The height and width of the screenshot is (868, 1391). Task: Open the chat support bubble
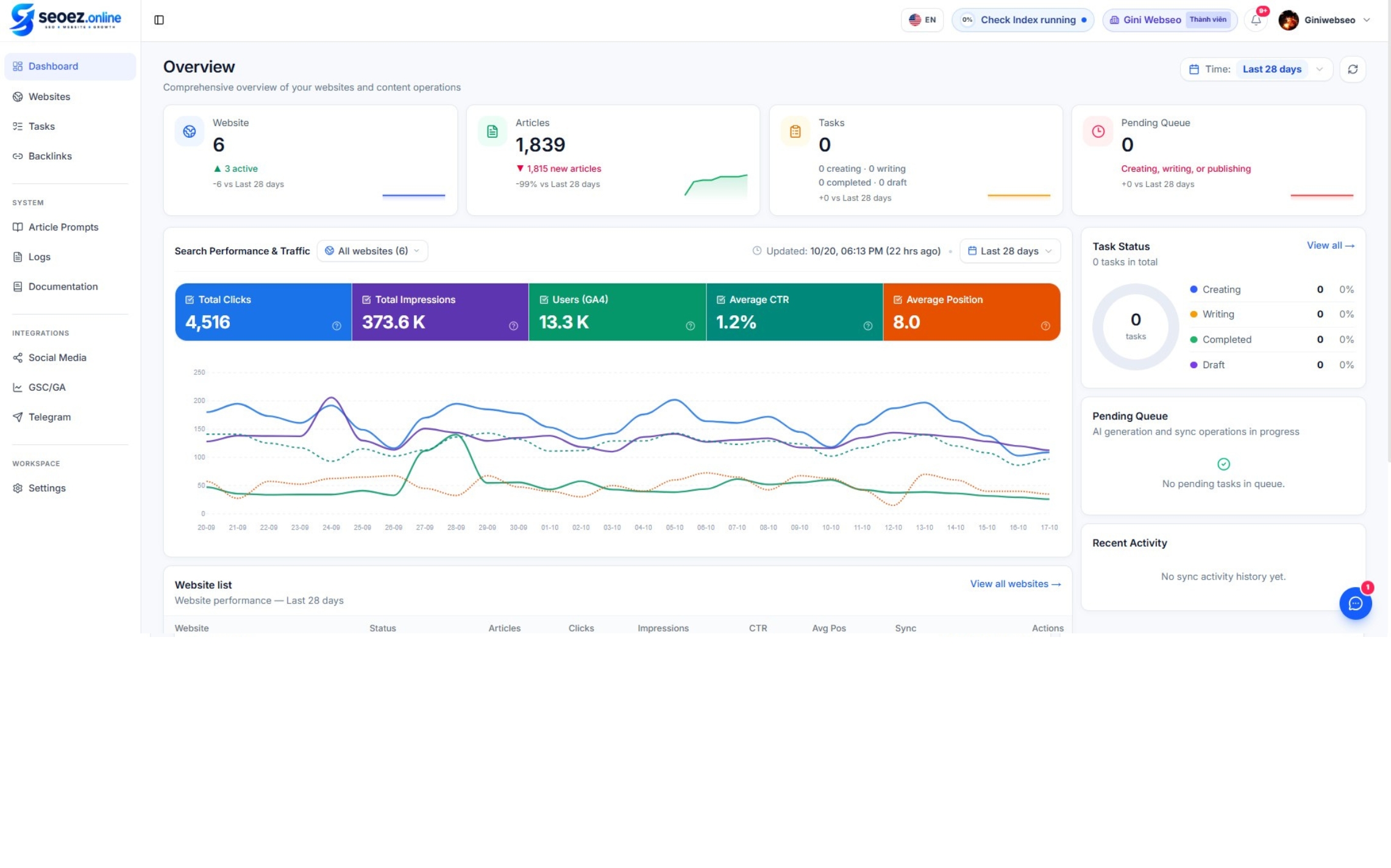pyautogui.click(x=1355, y=603)
